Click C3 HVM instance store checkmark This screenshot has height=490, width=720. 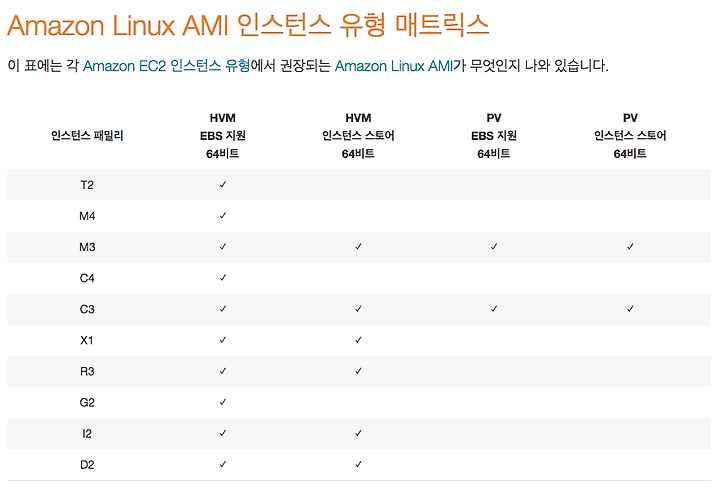tap(358, 309)
